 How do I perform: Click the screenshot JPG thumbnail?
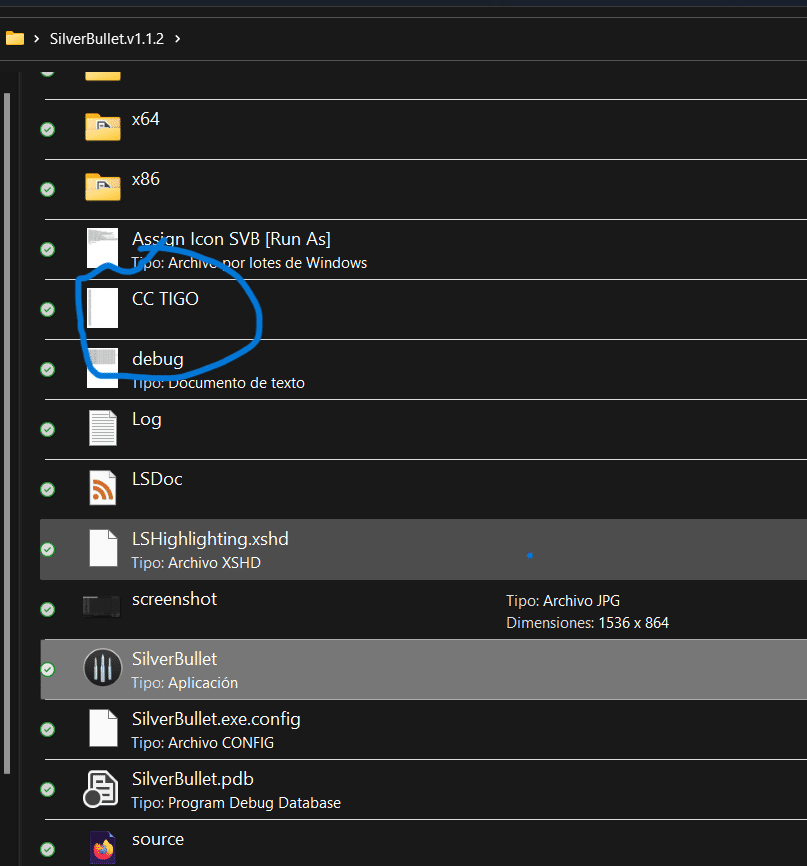pos(103,606)
